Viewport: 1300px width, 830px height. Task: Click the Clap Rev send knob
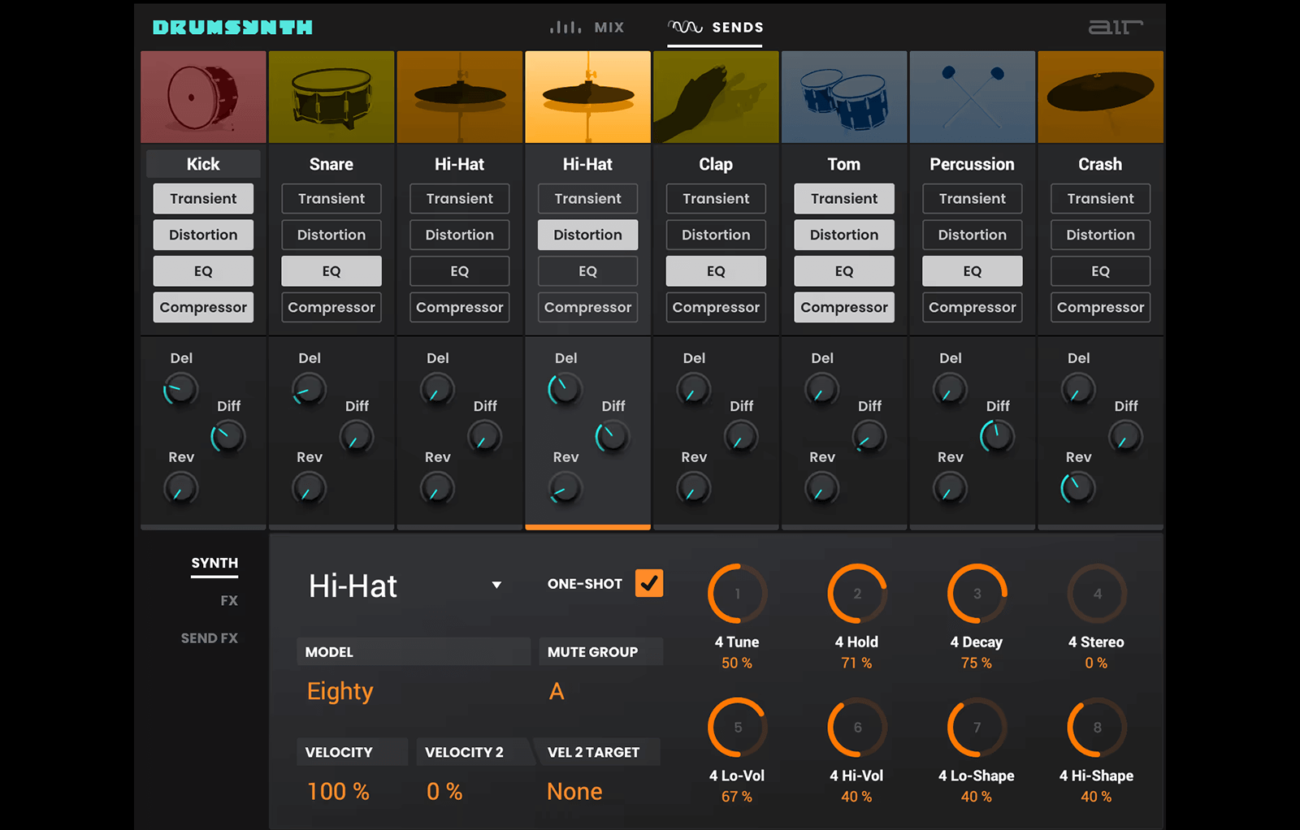pos(693,488)
